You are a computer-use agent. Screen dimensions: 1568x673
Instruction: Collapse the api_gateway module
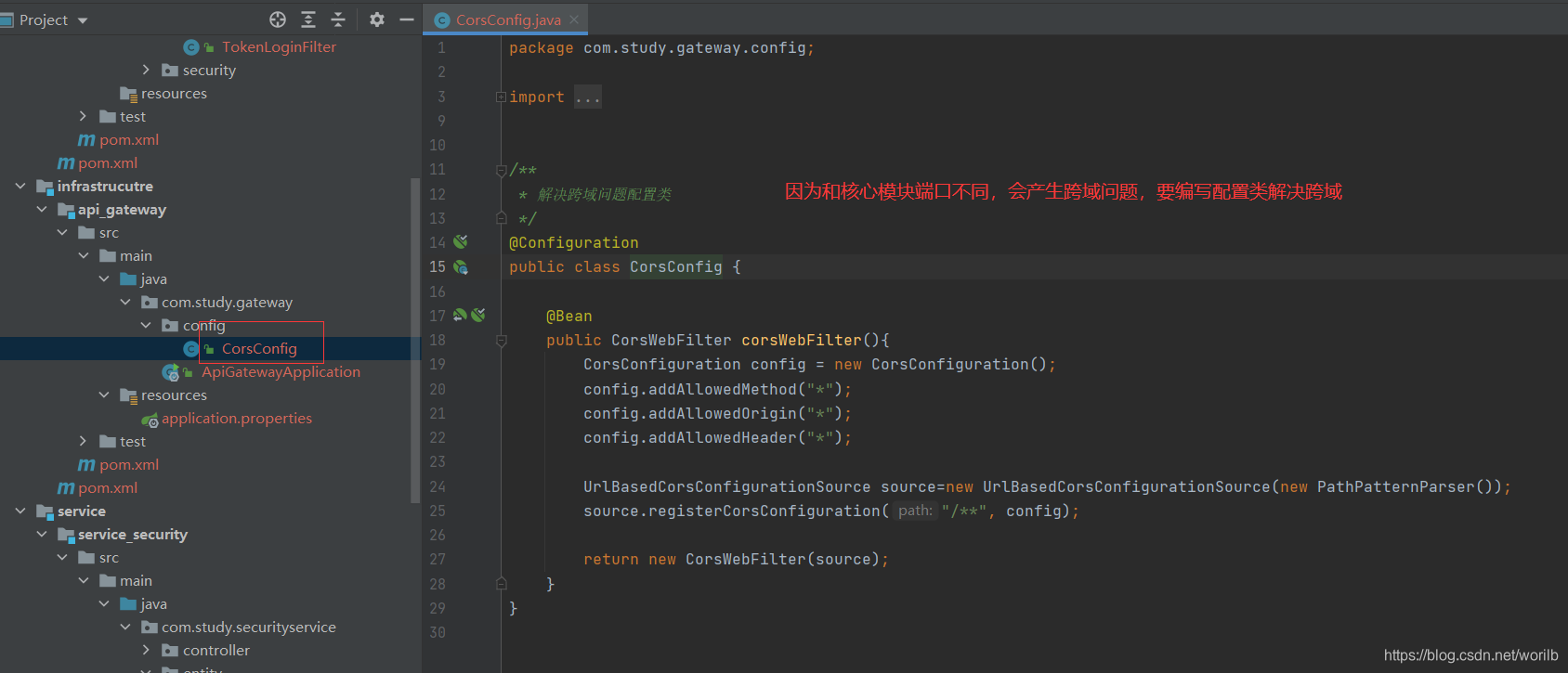41,209
